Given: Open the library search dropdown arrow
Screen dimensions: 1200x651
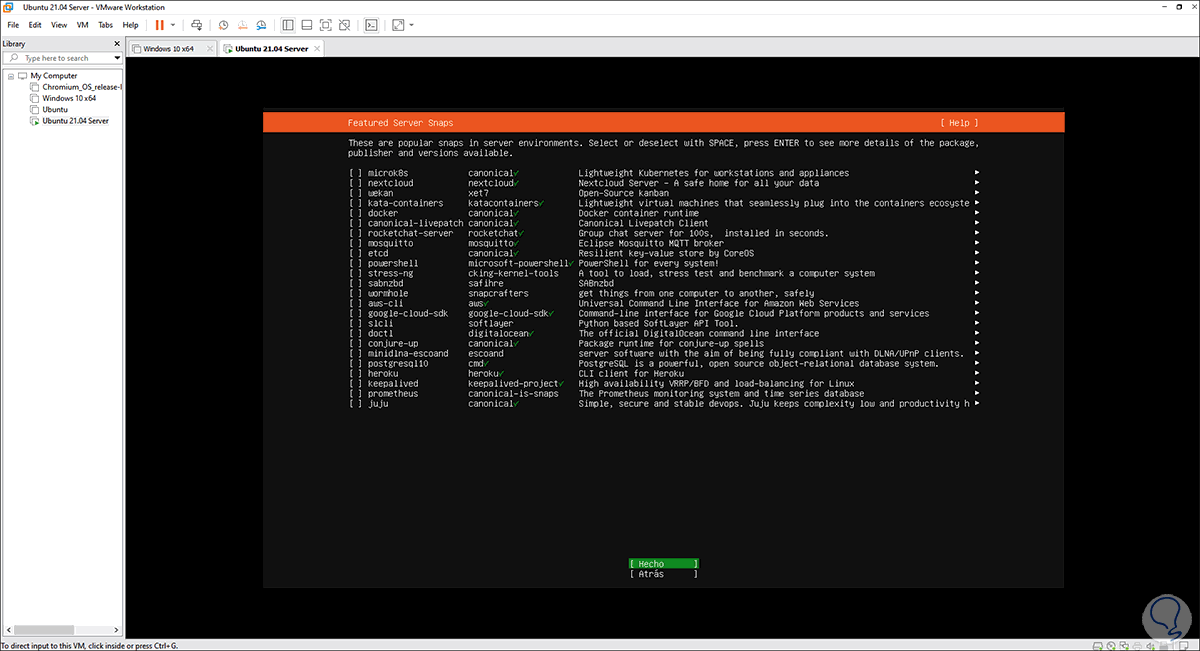Looking at the screenshot, I should (117, 58).
